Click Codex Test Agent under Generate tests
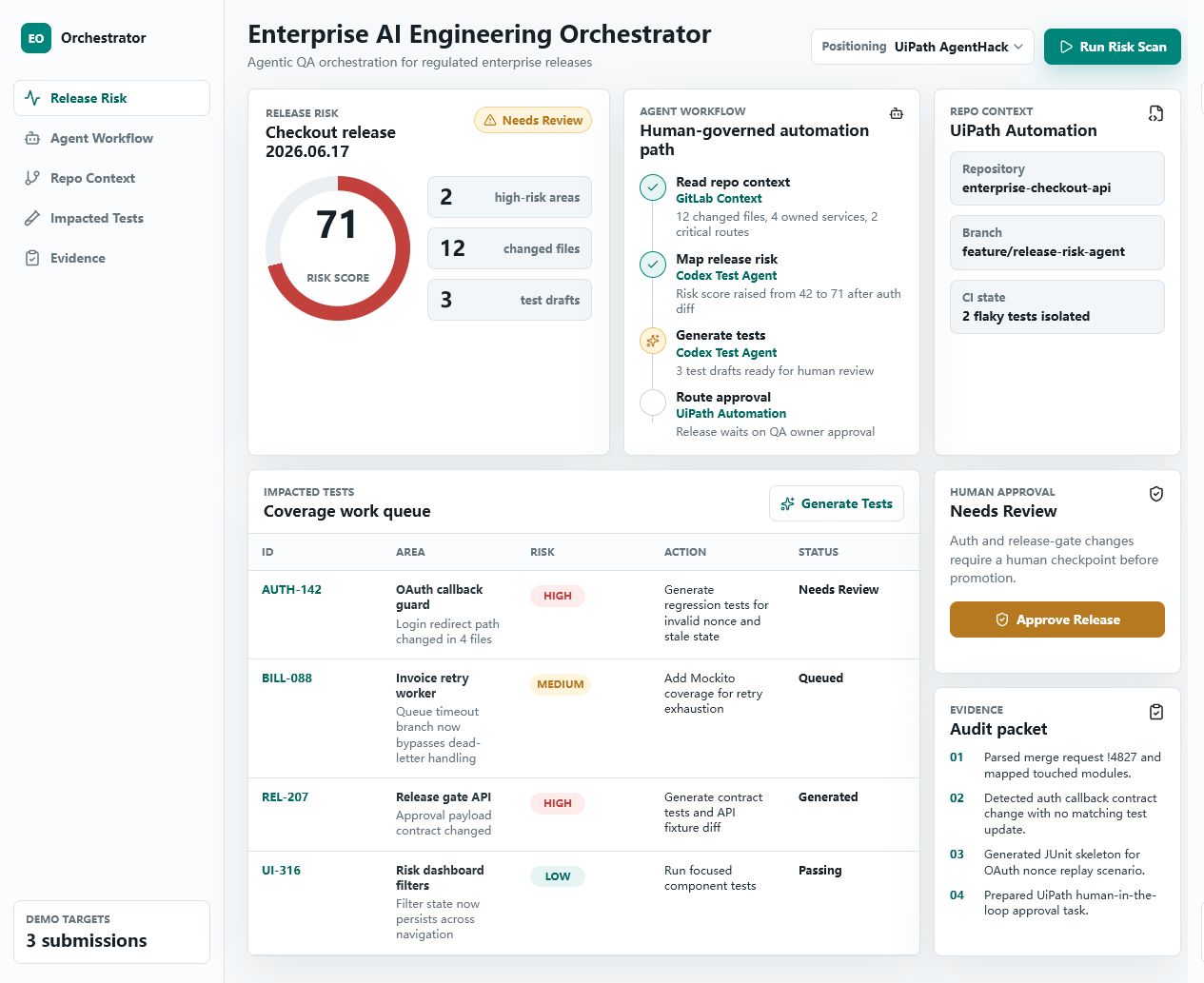Image resolution: width=1204 pixels, height=983 pixels. click(x=726, y=352)
